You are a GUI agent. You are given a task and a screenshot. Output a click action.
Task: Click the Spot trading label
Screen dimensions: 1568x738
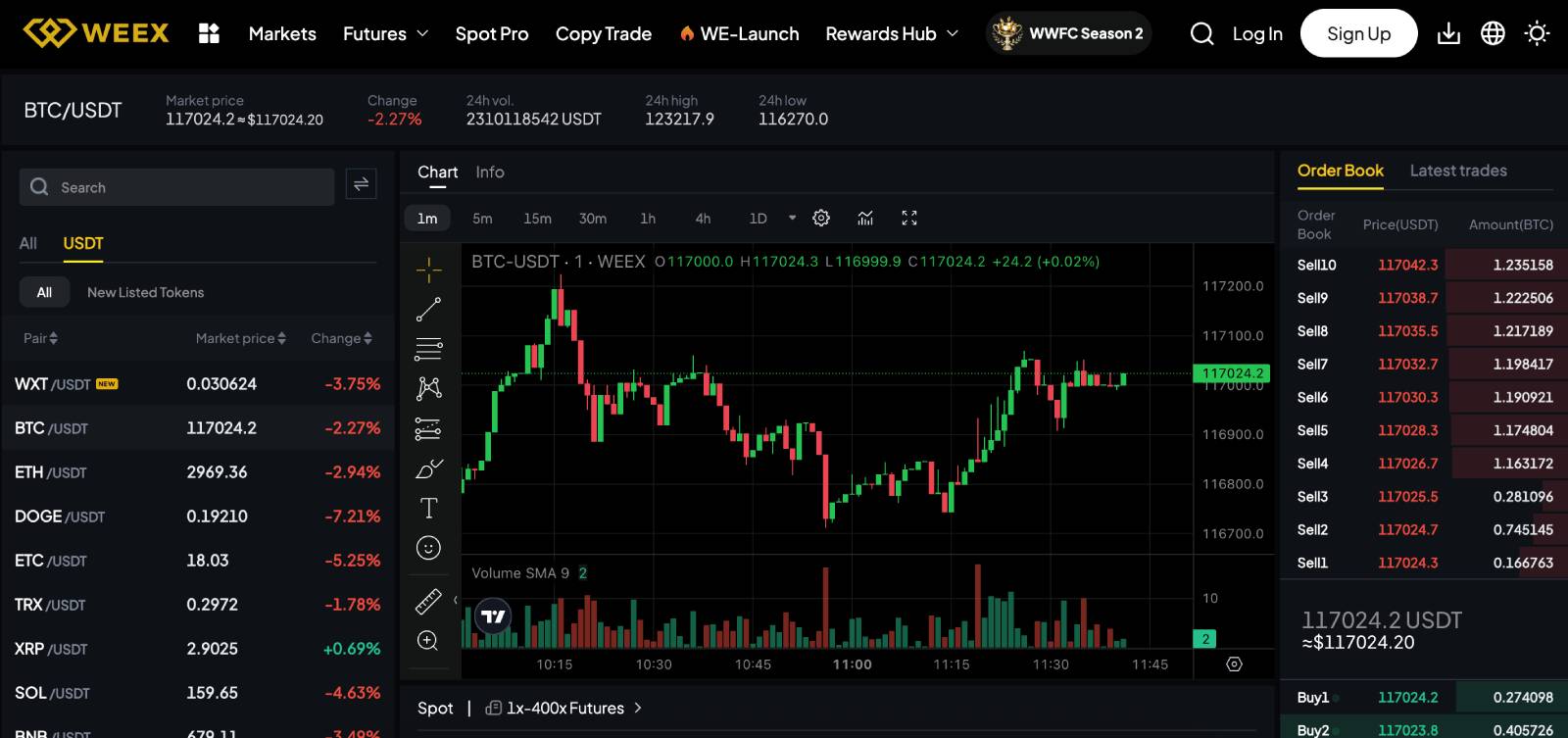click(435, 708)
